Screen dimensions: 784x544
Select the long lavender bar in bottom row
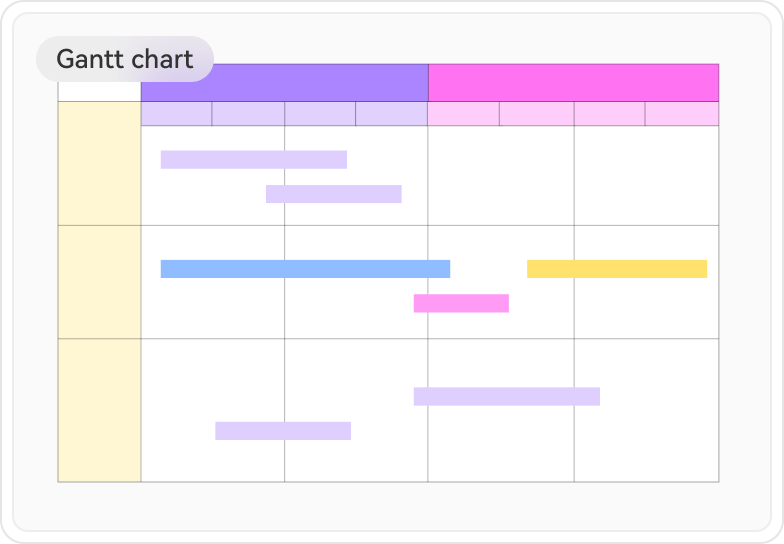tap(506, 397)
